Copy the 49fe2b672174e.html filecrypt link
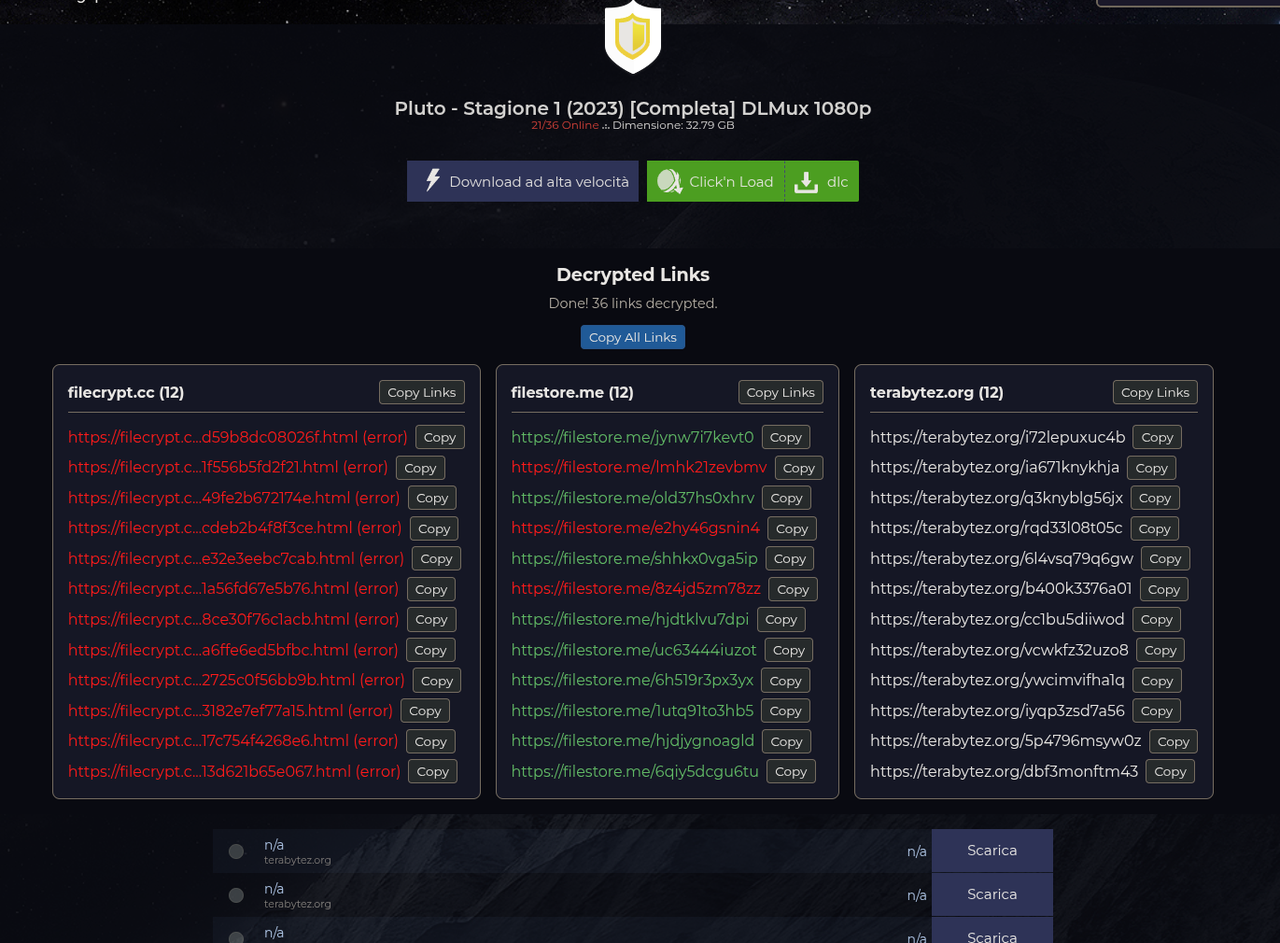Screen dimensions: 1280x943 [432, 498]
